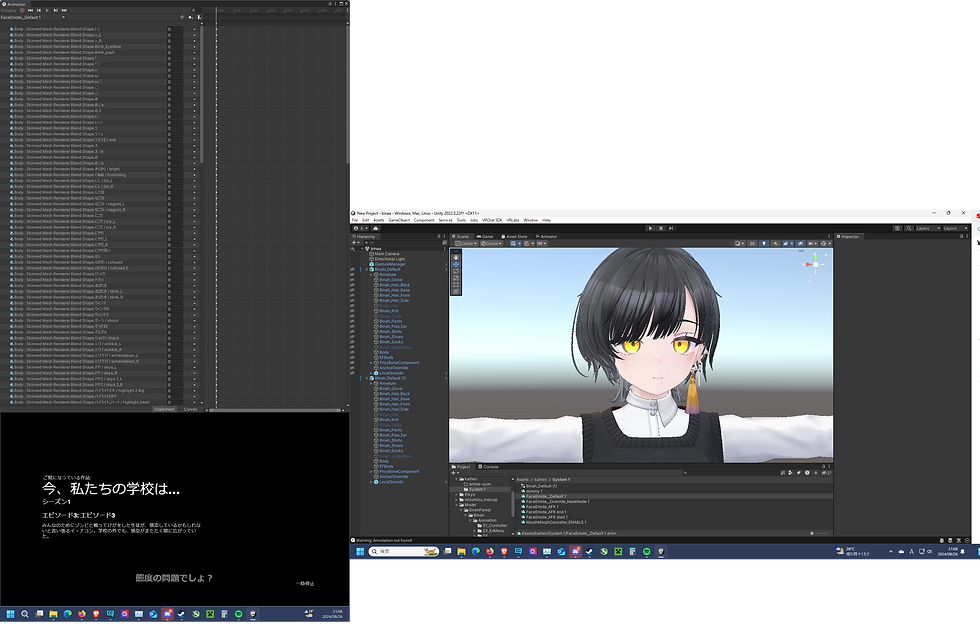Toggle record mode in Animation window
Screen dimensions: 980x624
22,11
